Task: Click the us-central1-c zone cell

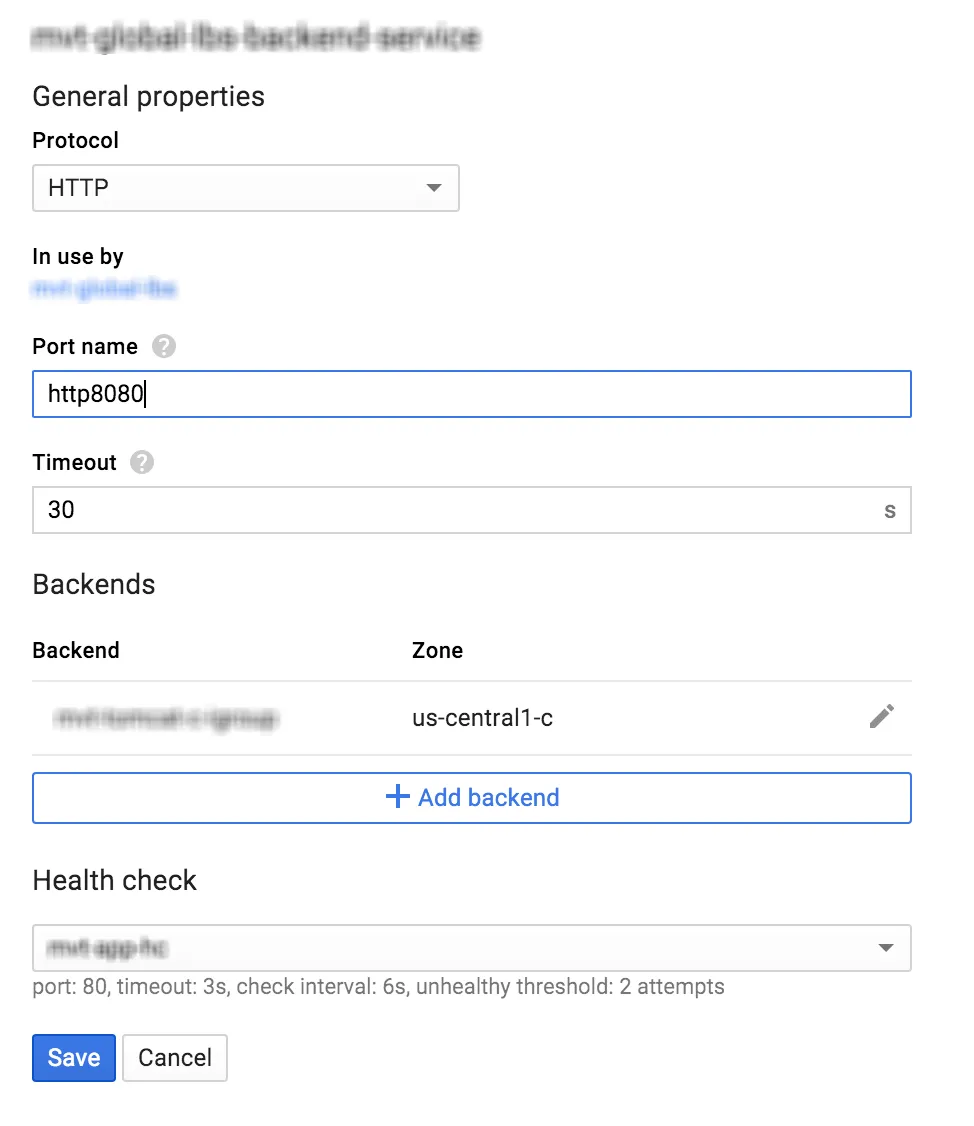Action: 482,718
